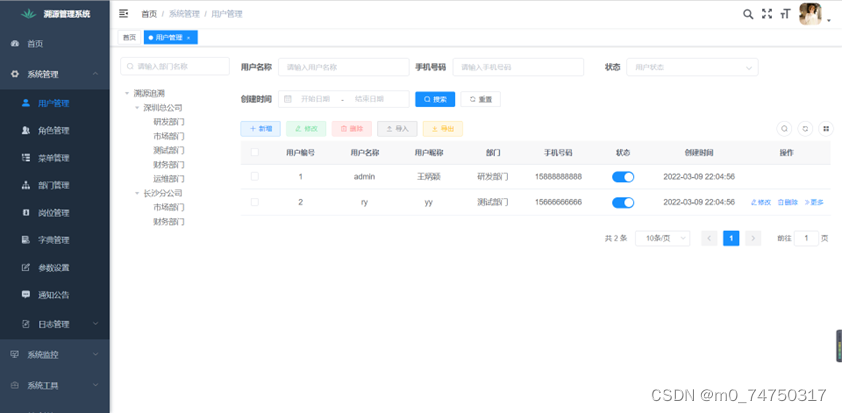
Task: Toggle search area with round magnifier icon
Action: 784,129
